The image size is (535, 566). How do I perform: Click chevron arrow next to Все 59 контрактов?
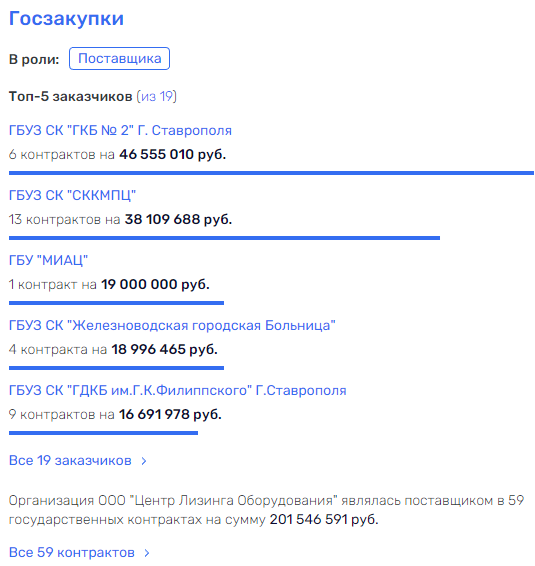[147, 553]
